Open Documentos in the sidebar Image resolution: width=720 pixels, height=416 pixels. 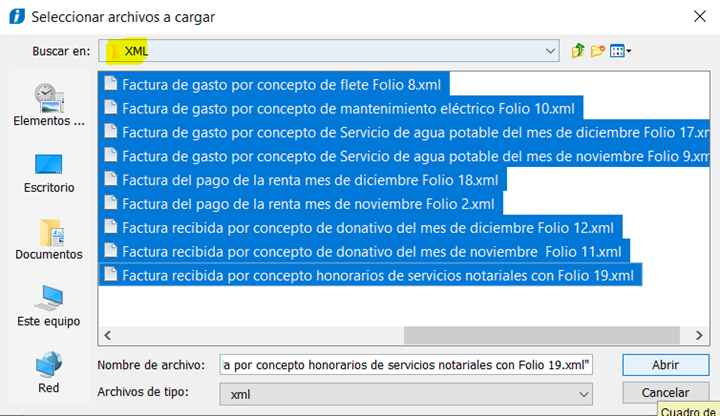click(49, 238)
